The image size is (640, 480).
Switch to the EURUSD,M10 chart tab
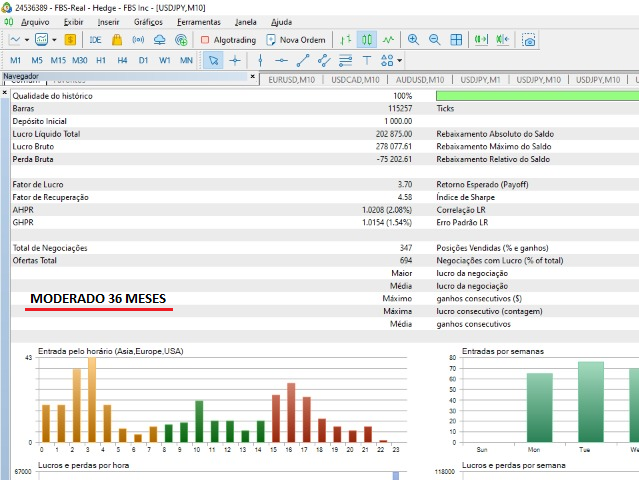coord(294,79)
